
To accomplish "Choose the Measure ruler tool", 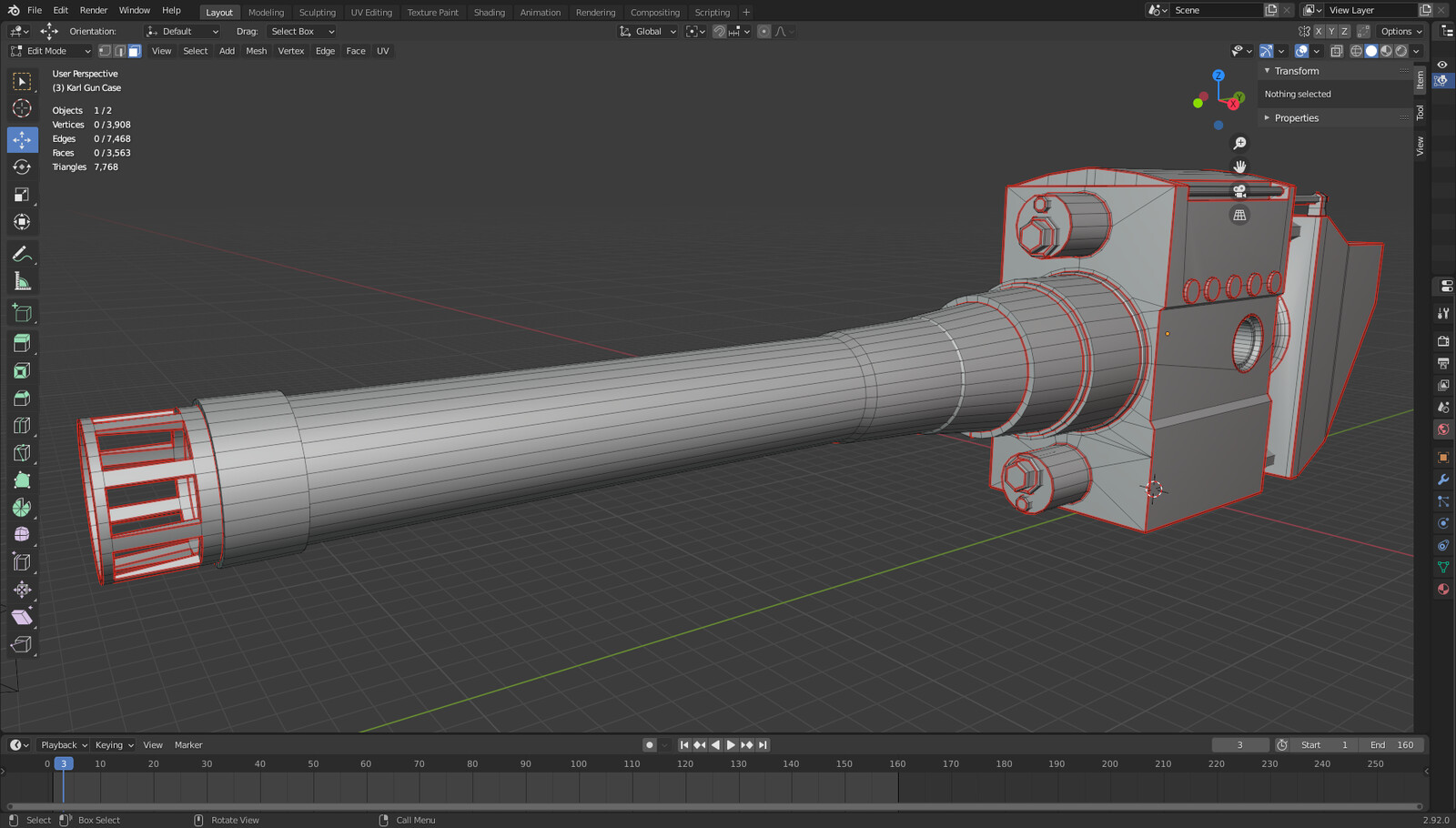I will [22, 282].
